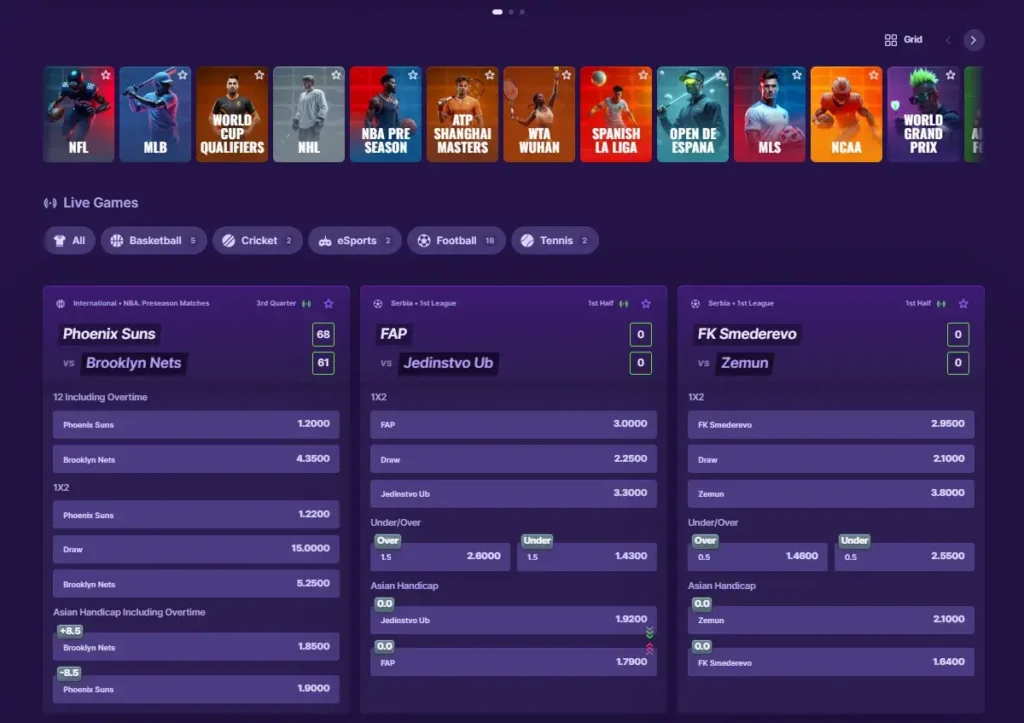Star the NBA Pre Season card

click(413, 75)
